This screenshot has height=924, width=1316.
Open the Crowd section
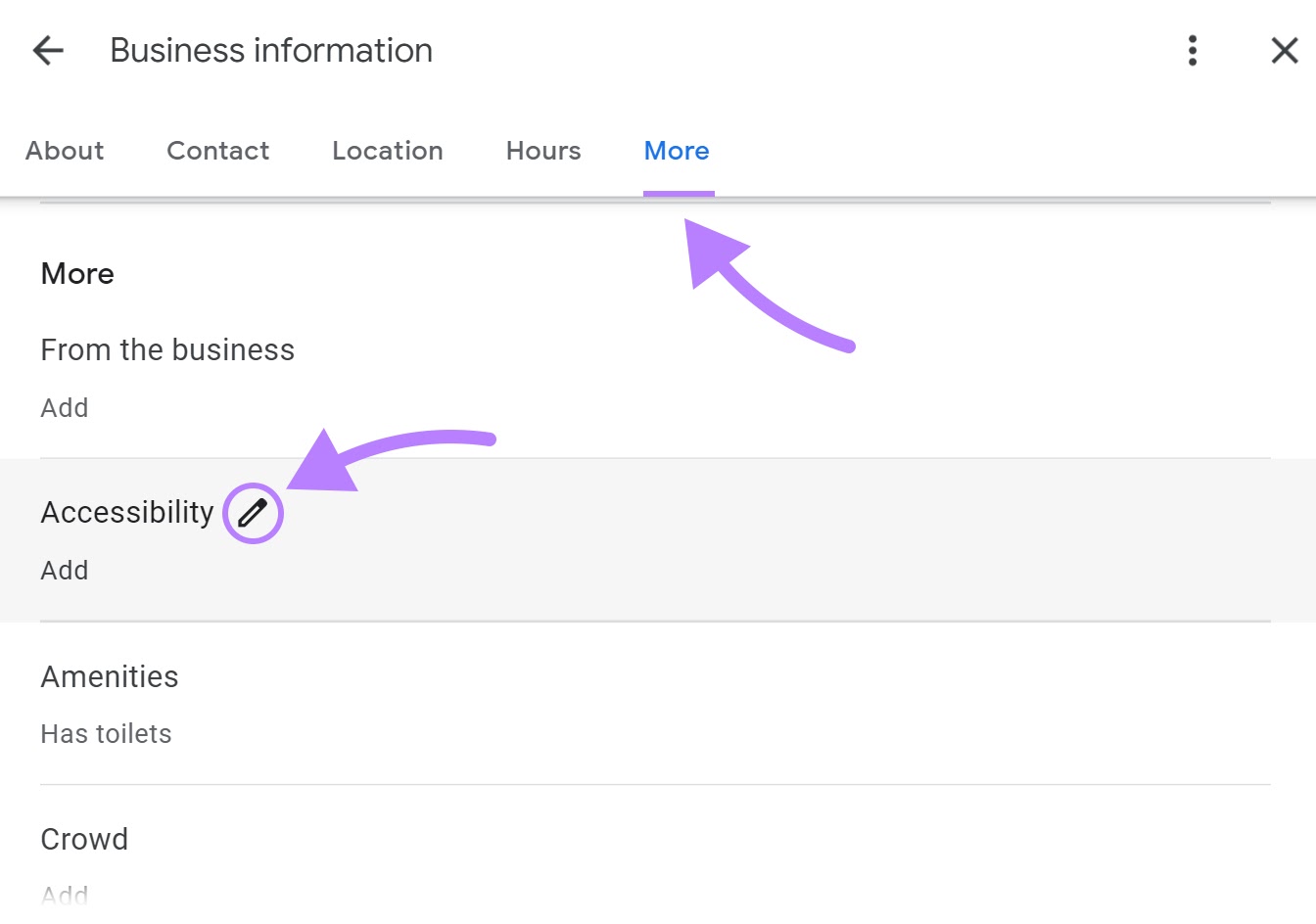(x=84, y=839)
